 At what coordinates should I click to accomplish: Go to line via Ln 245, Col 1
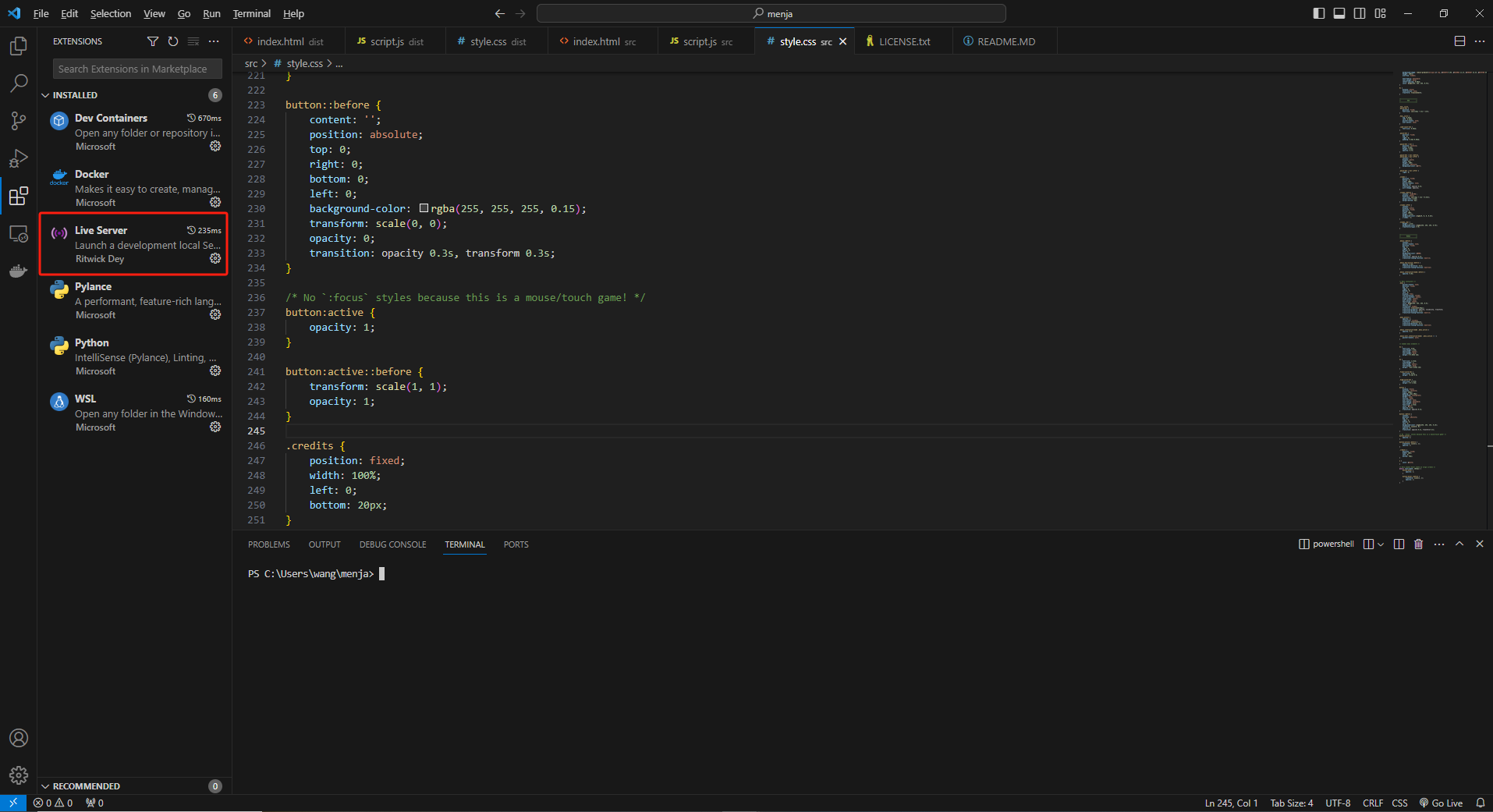[x=1231, y=803]
